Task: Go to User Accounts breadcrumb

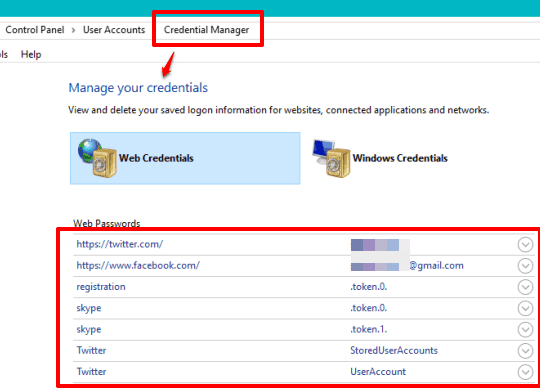Action: (114, 30)
